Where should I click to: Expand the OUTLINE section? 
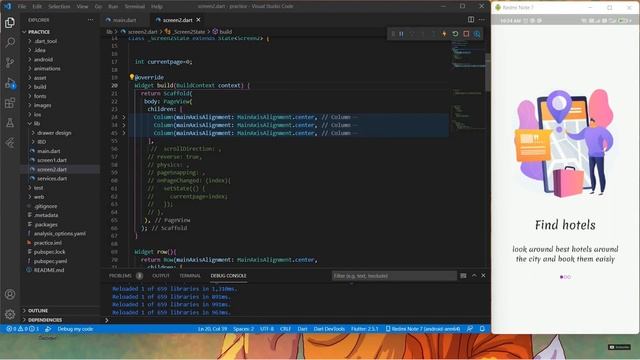pos(38,311)
